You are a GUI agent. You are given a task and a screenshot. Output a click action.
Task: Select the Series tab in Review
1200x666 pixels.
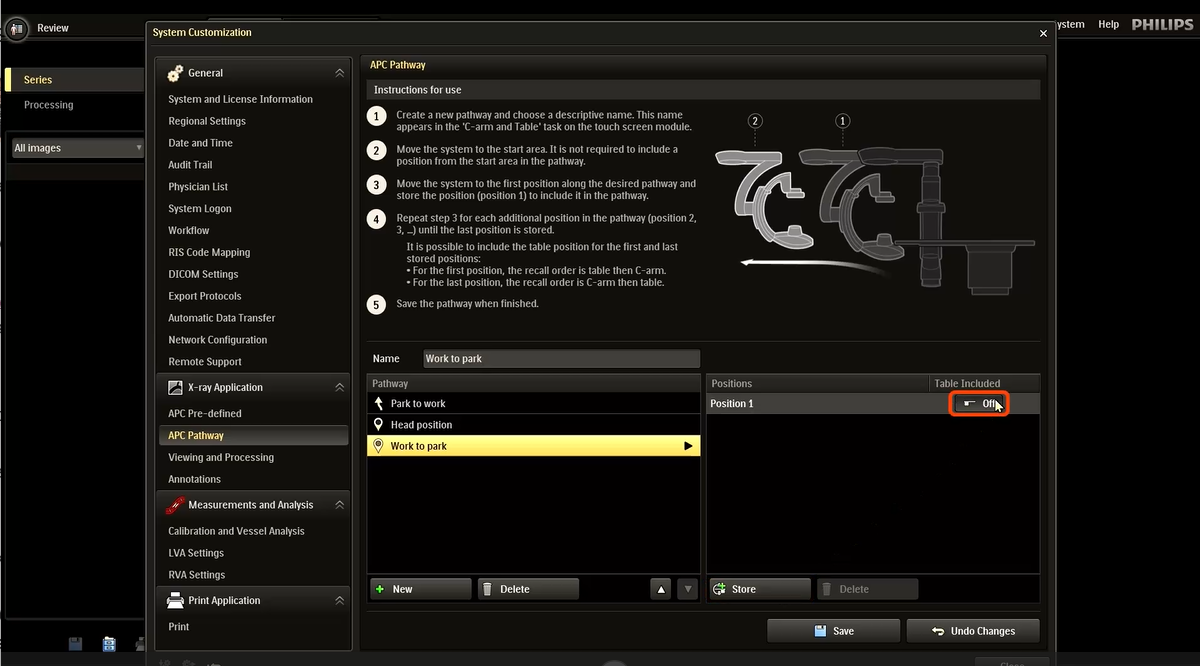[x=75, y=80]
